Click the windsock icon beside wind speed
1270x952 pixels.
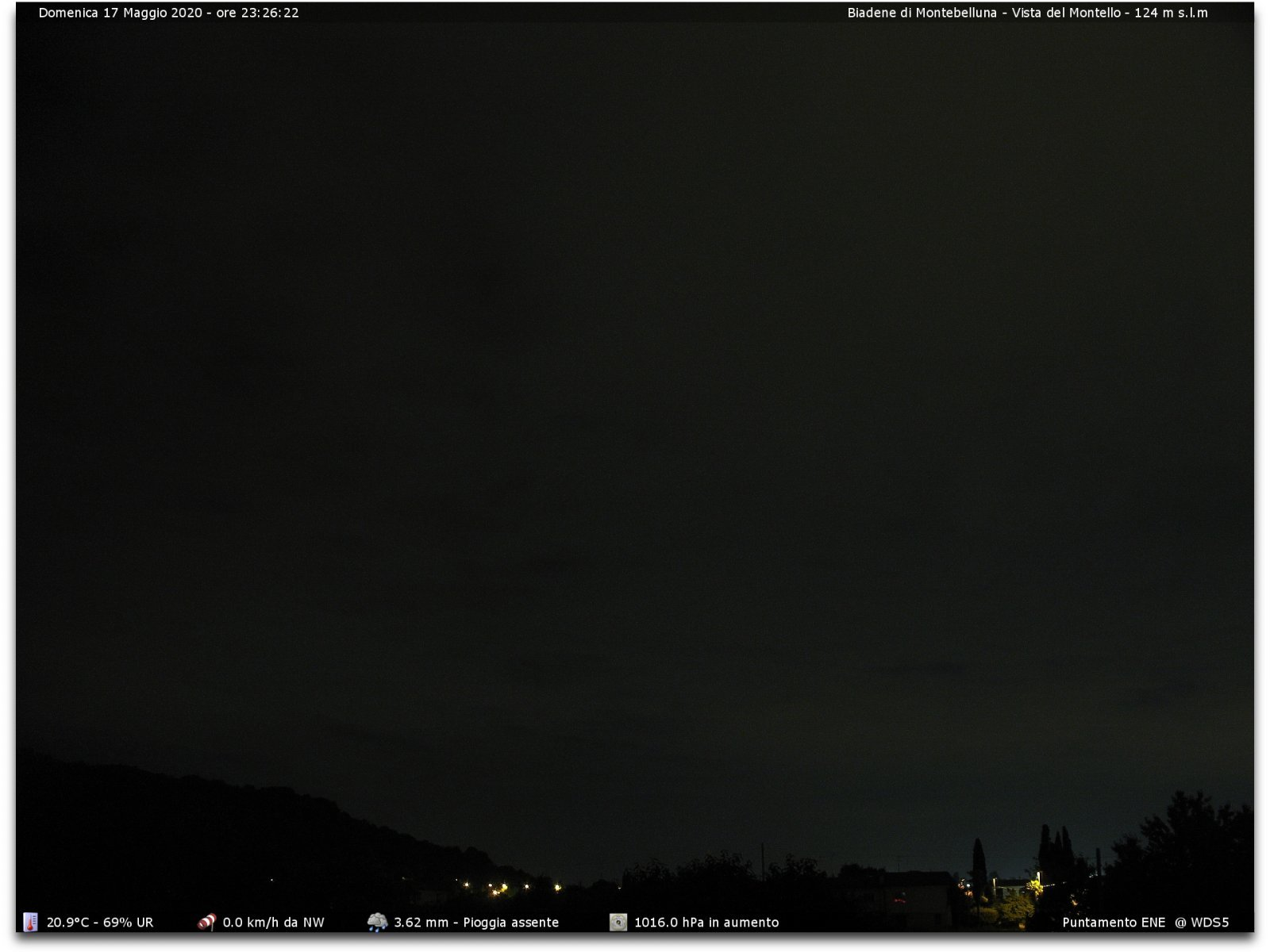pyautogui.click(x=206, y=922)
